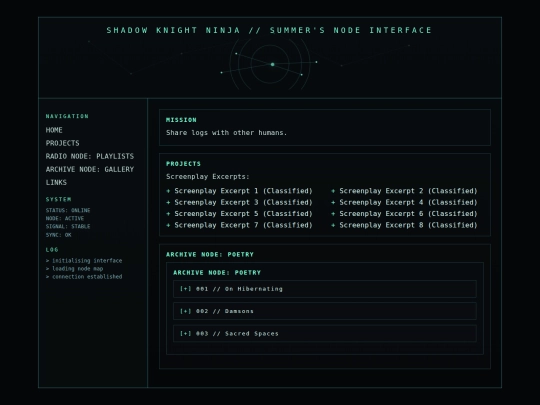The height and width of the screenshot is (405, 540).
Task: Open Screenplay Excerpt 8 (Classified)
Action: [x=408, y=225]
